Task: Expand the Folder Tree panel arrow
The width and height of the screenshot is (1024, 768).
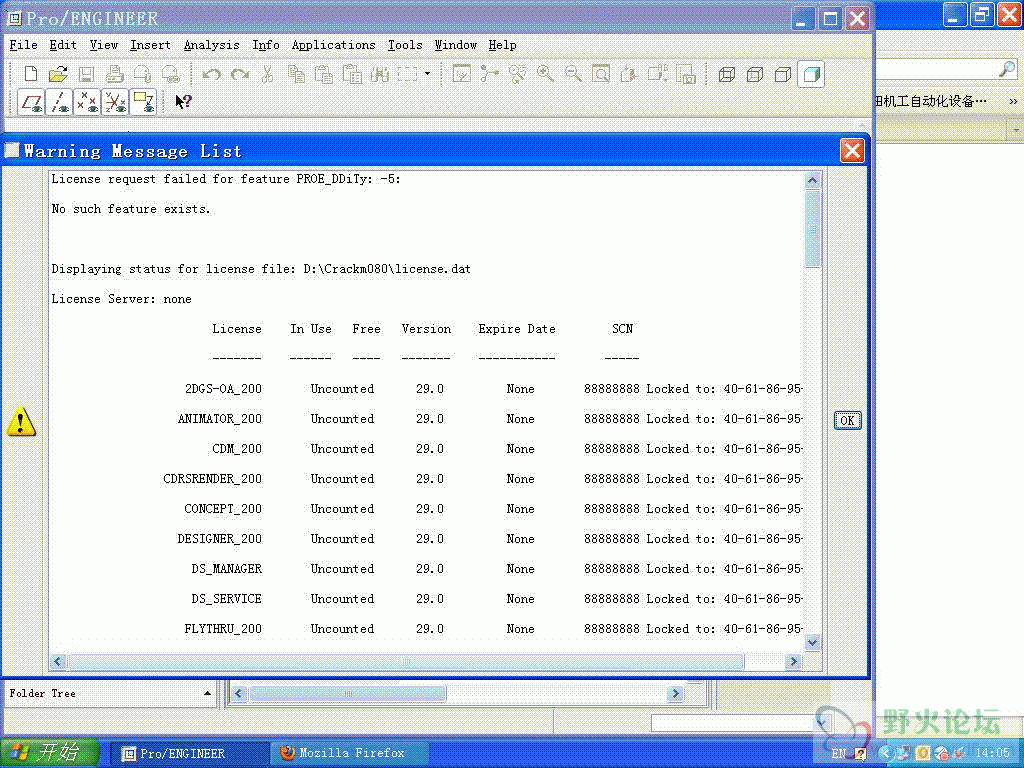Action: (207, 694)
